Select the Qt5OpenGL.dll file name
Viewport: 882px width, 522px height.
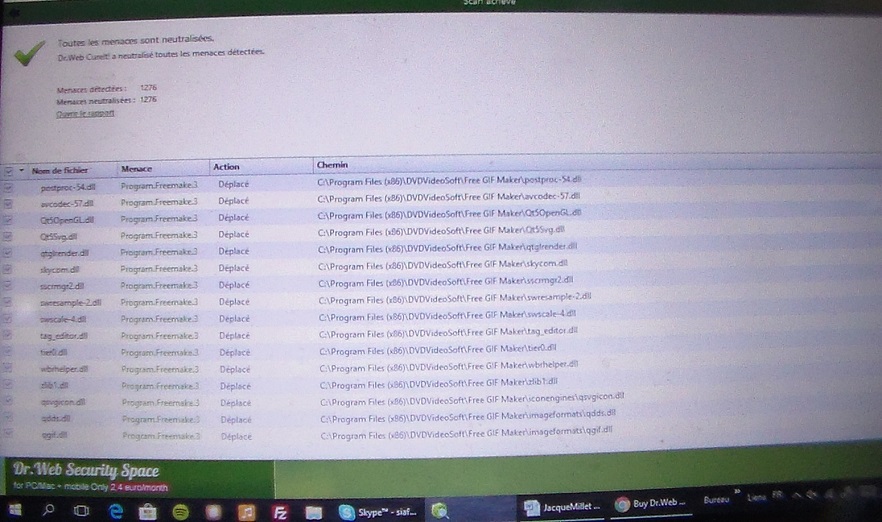tap(67, 220)
